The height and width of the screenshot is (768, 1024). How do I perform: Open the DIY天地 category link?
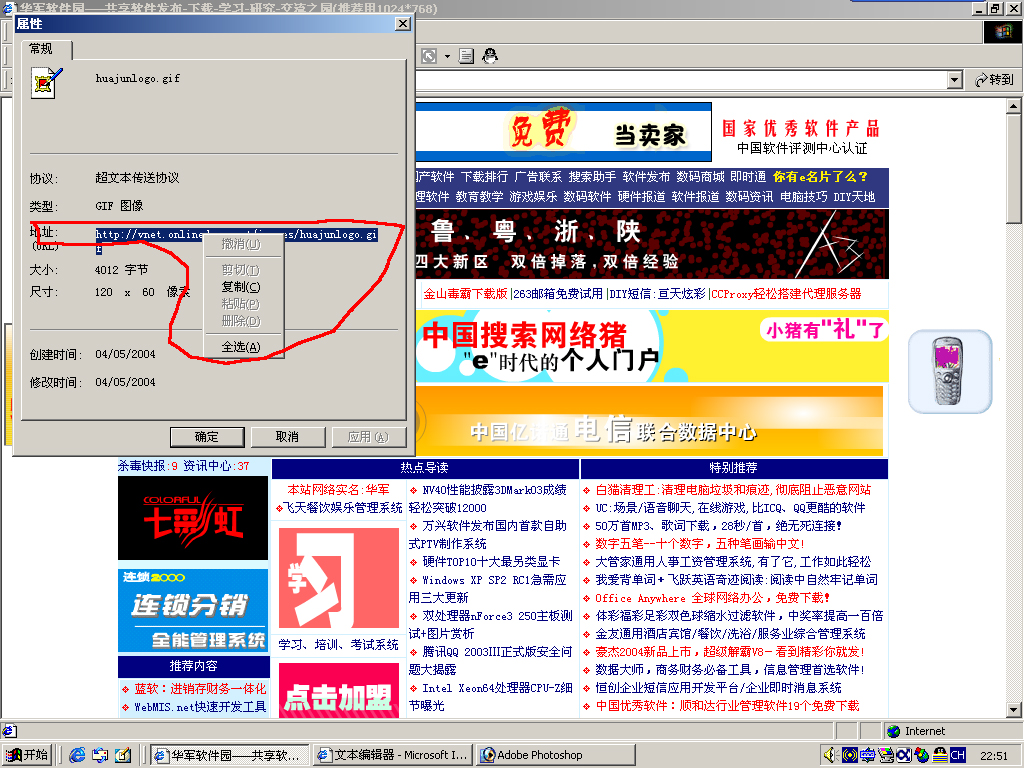pos(854,197)
